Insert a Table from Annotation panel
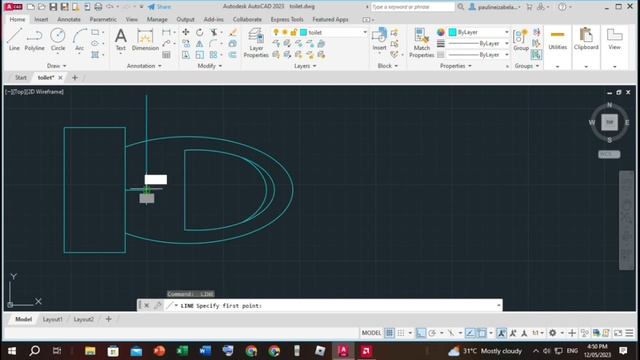The width and height of the screenshot is (640, 360). coord(166,55)
